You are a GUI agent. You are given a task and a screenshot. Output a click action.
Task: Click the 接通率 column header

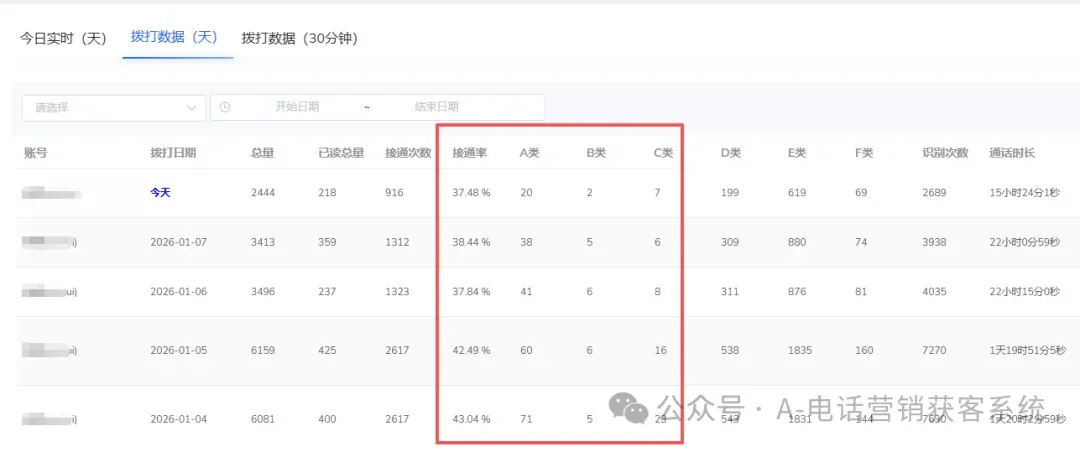(470, 153)
